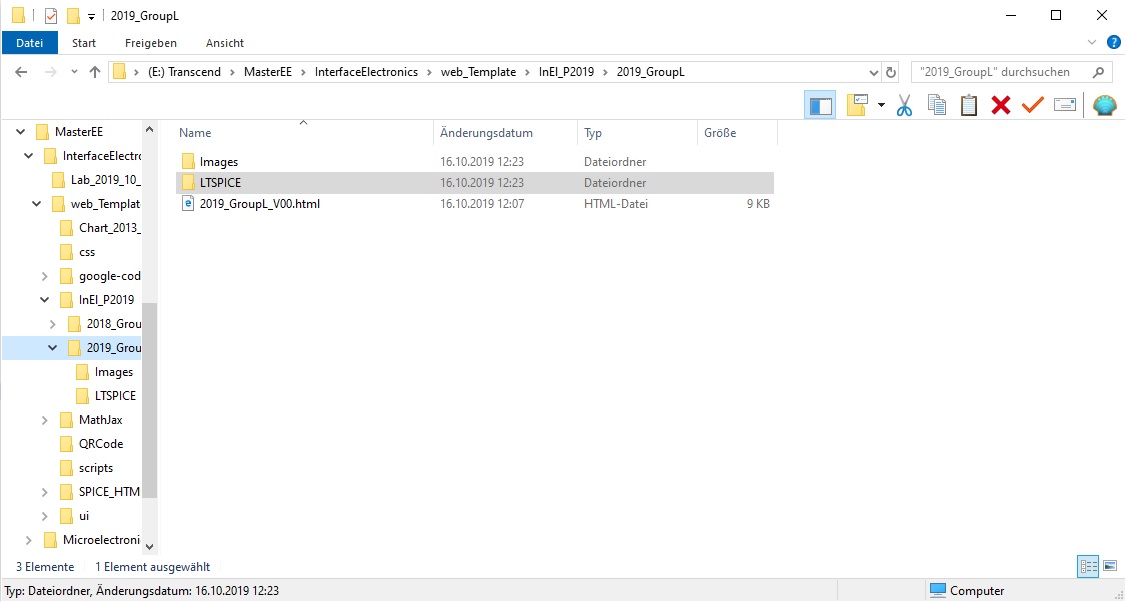Open the Ansicht ribbon tab

[x=225, y=43]
